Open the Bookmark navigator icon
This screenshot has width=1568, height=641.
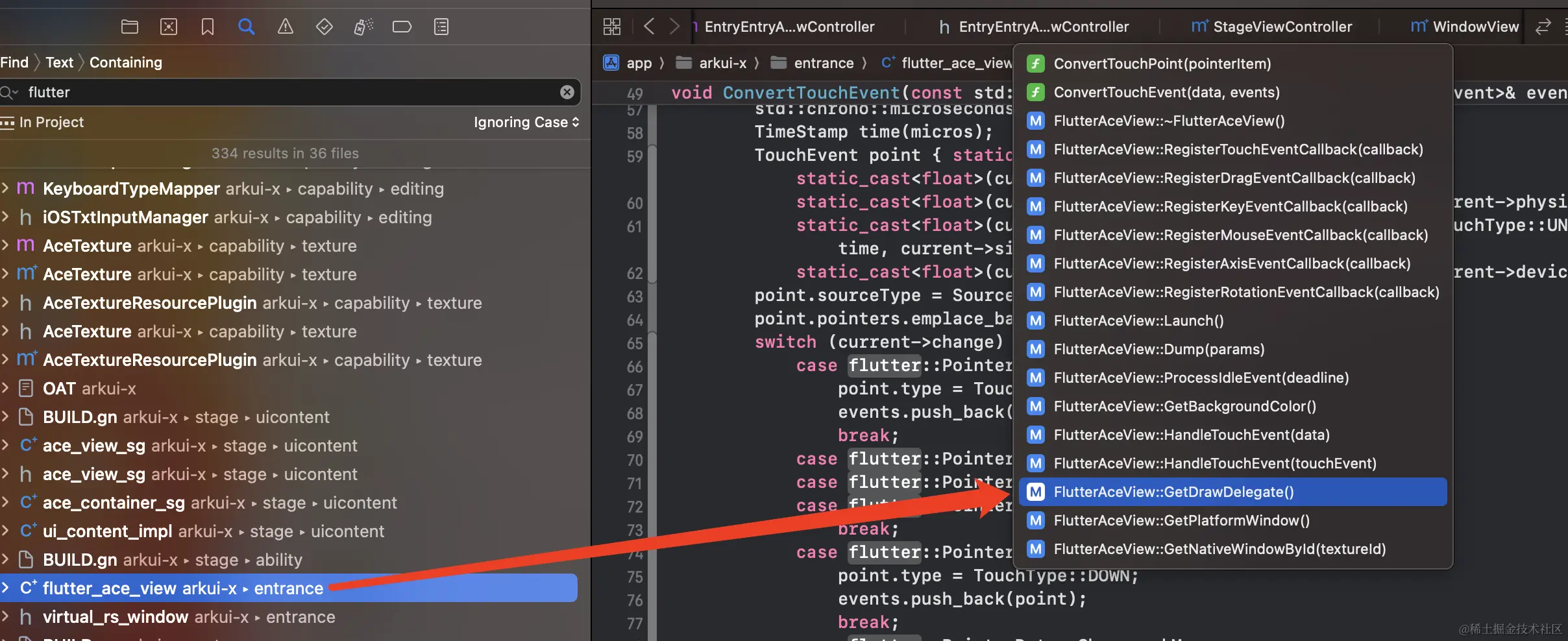click(208, 27)
